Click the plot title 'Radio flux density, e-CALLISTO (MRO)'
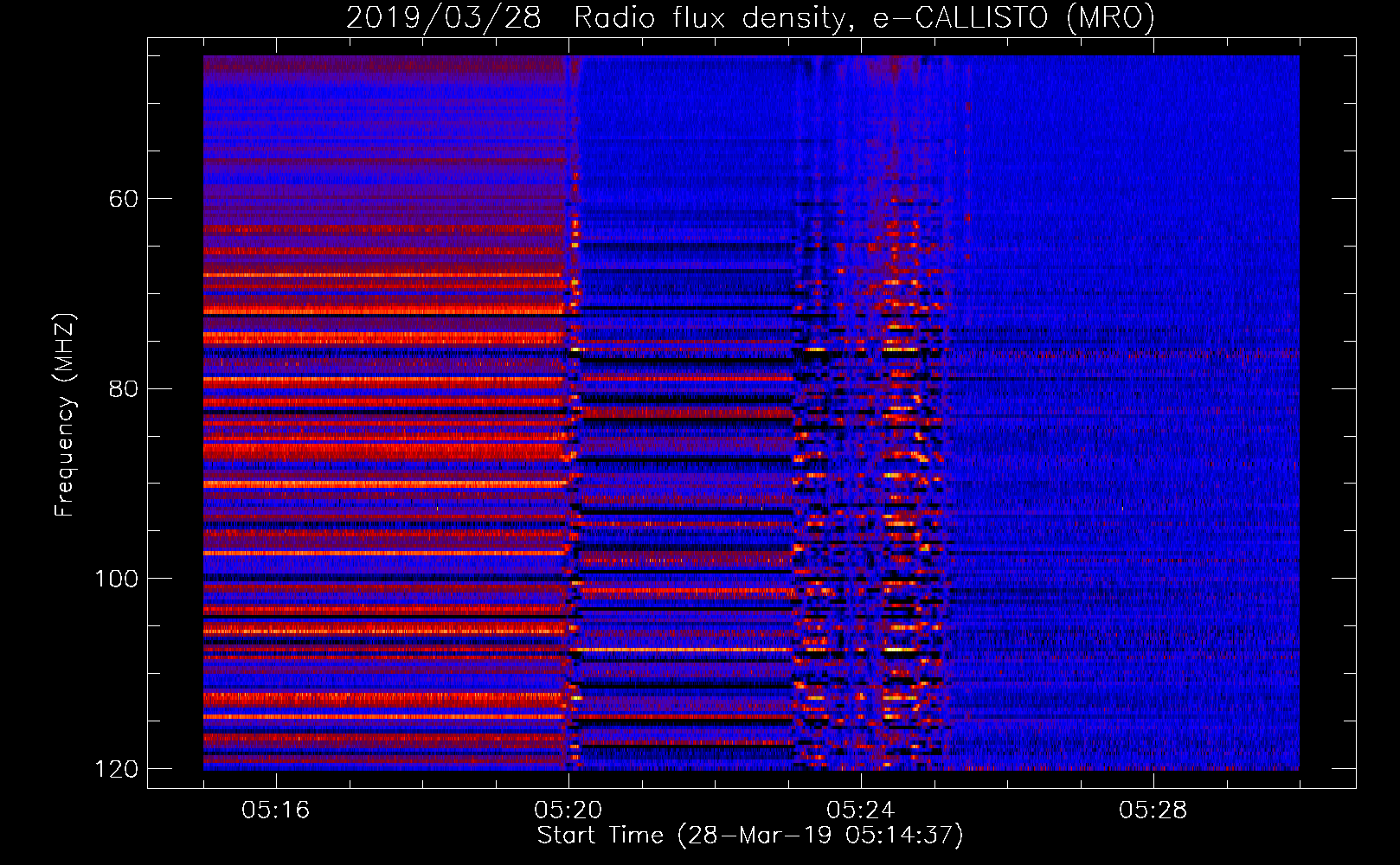Image resolution: width=1400 pixels, height=865 pixels. click(x=864, y=17)
